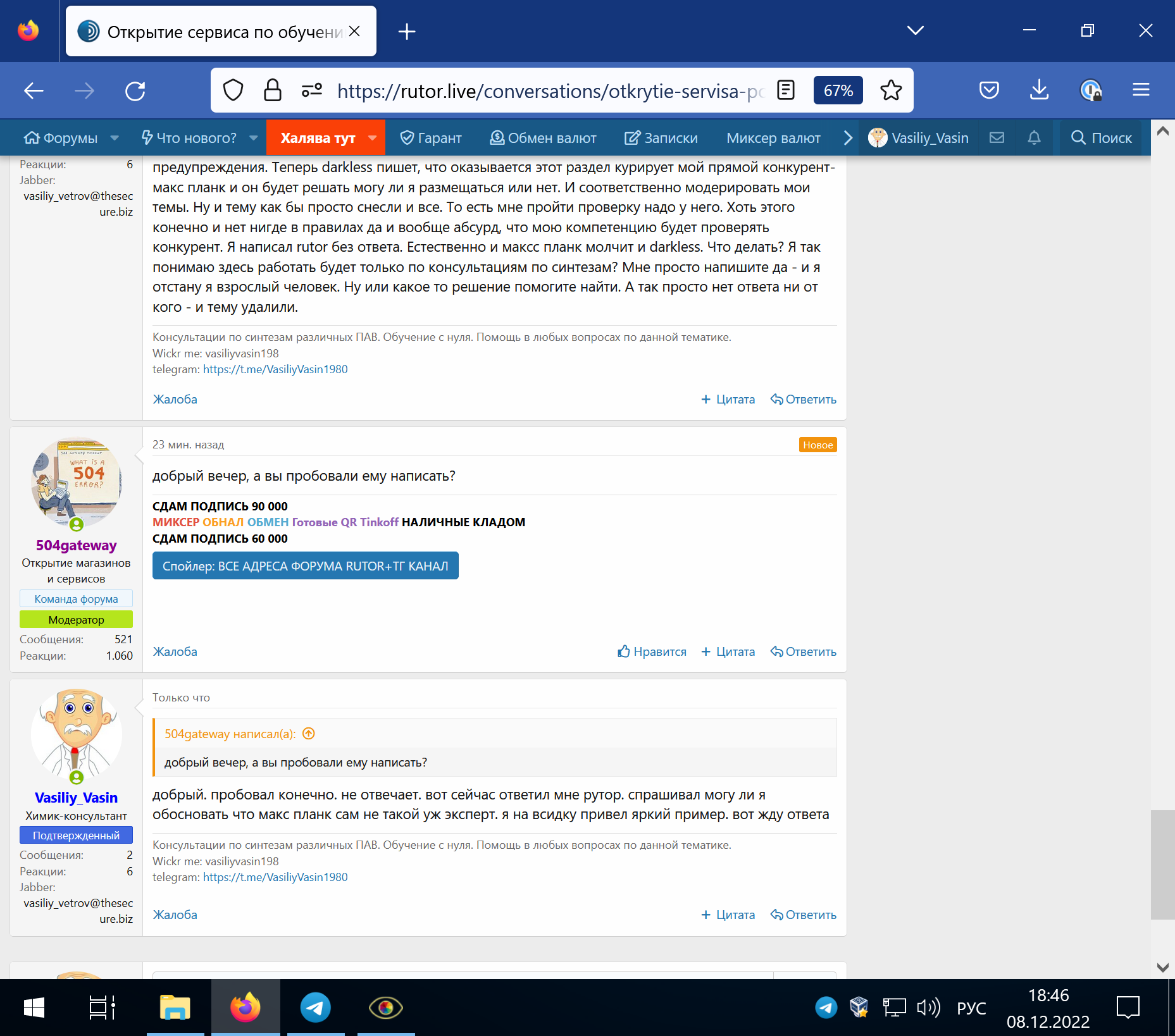Bookmark this page with the star

[x=891, y=90]
